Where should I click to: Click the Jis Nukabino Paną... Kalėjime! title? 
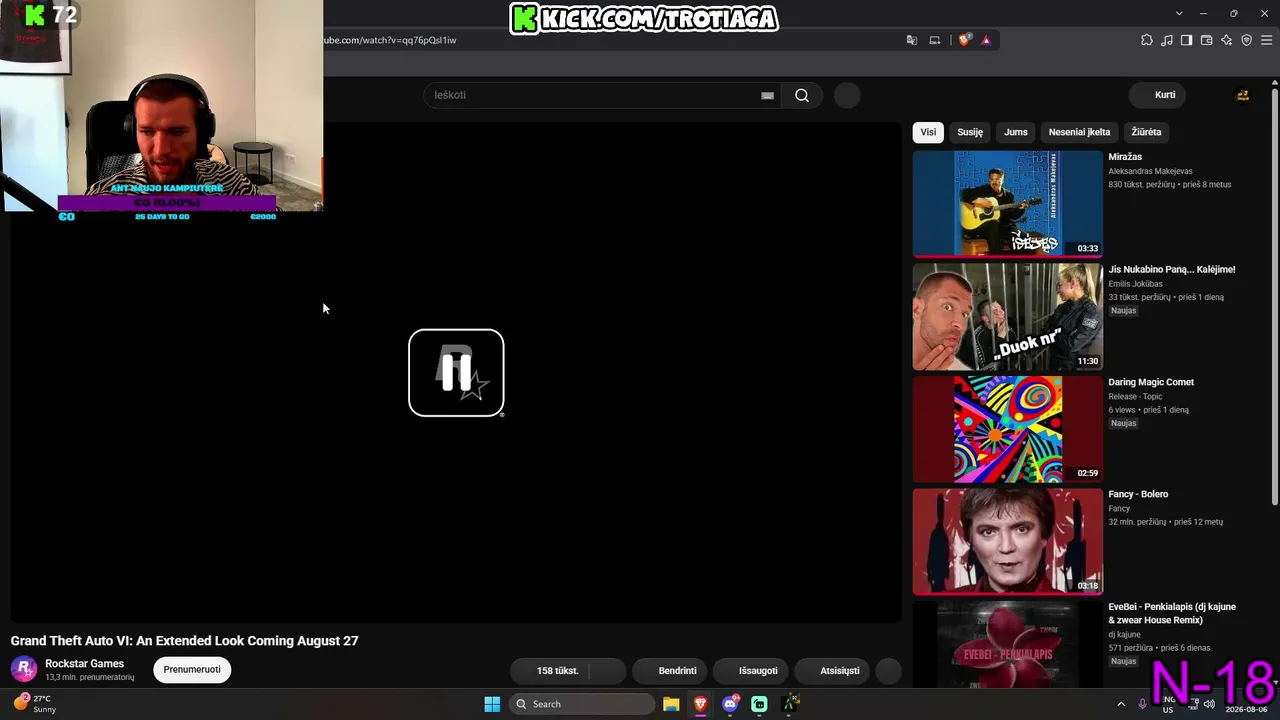[1172, 269]
